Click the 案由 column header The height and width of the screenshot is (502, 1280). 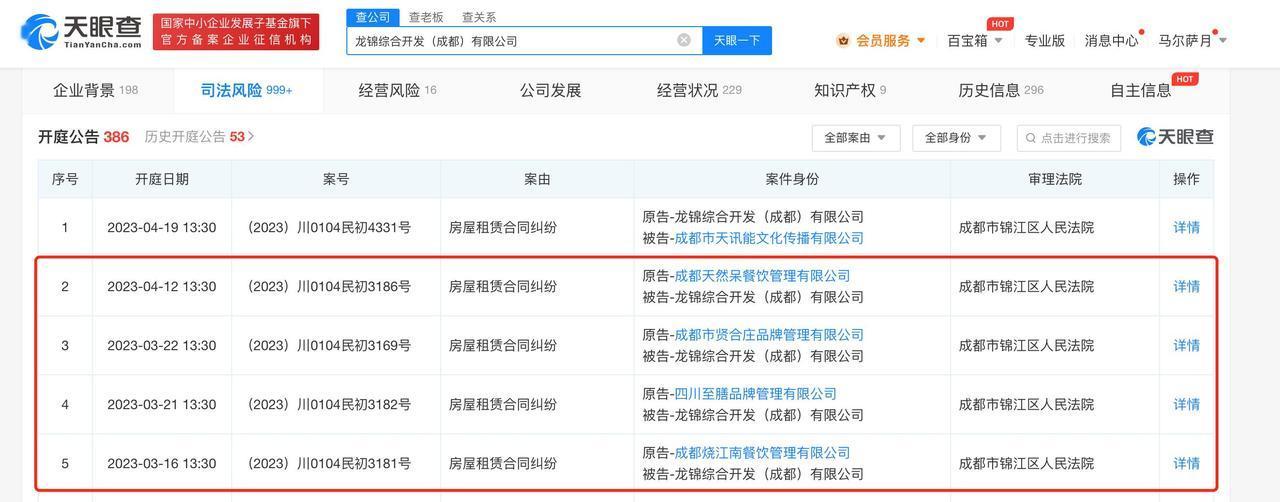(x=537, y=179)
